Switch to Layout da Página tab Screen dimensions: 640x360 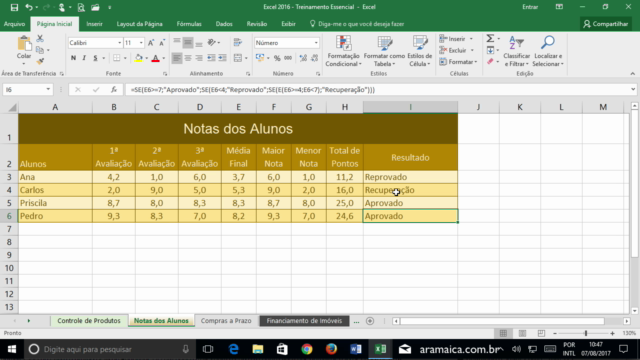coord(140,24)
